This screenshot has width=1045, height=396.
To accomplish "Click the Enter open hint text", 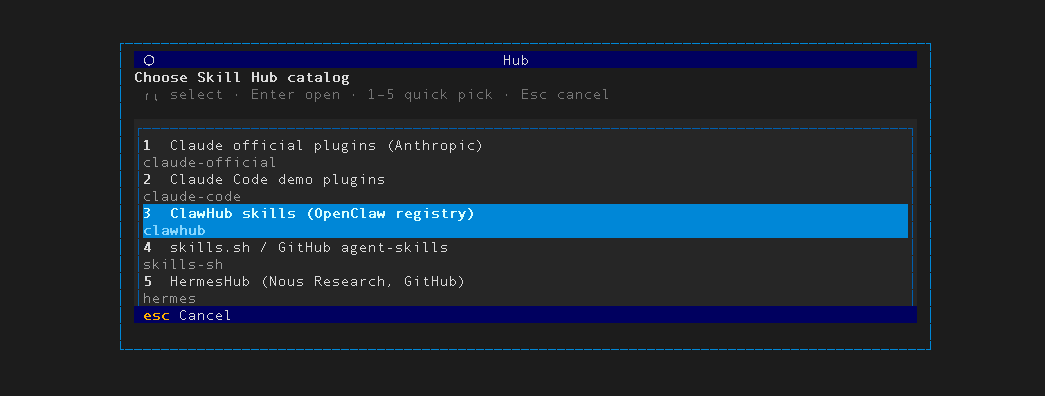I will pyautogui.click(x=295, y=95).
